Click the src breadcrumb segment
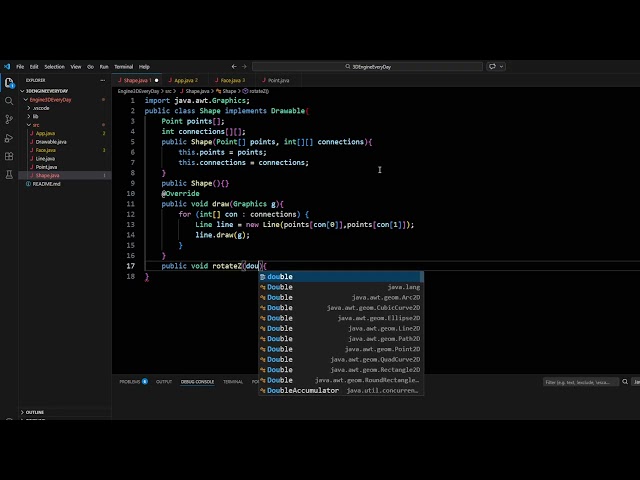This screenshot has height=480, width=640. pos(168,91)
